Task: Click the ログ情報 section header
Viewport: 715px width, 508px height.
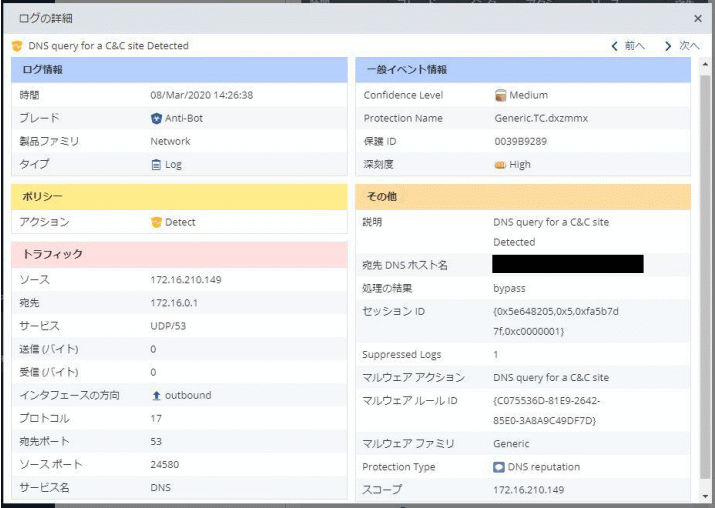Action: [x=179, y=70]
